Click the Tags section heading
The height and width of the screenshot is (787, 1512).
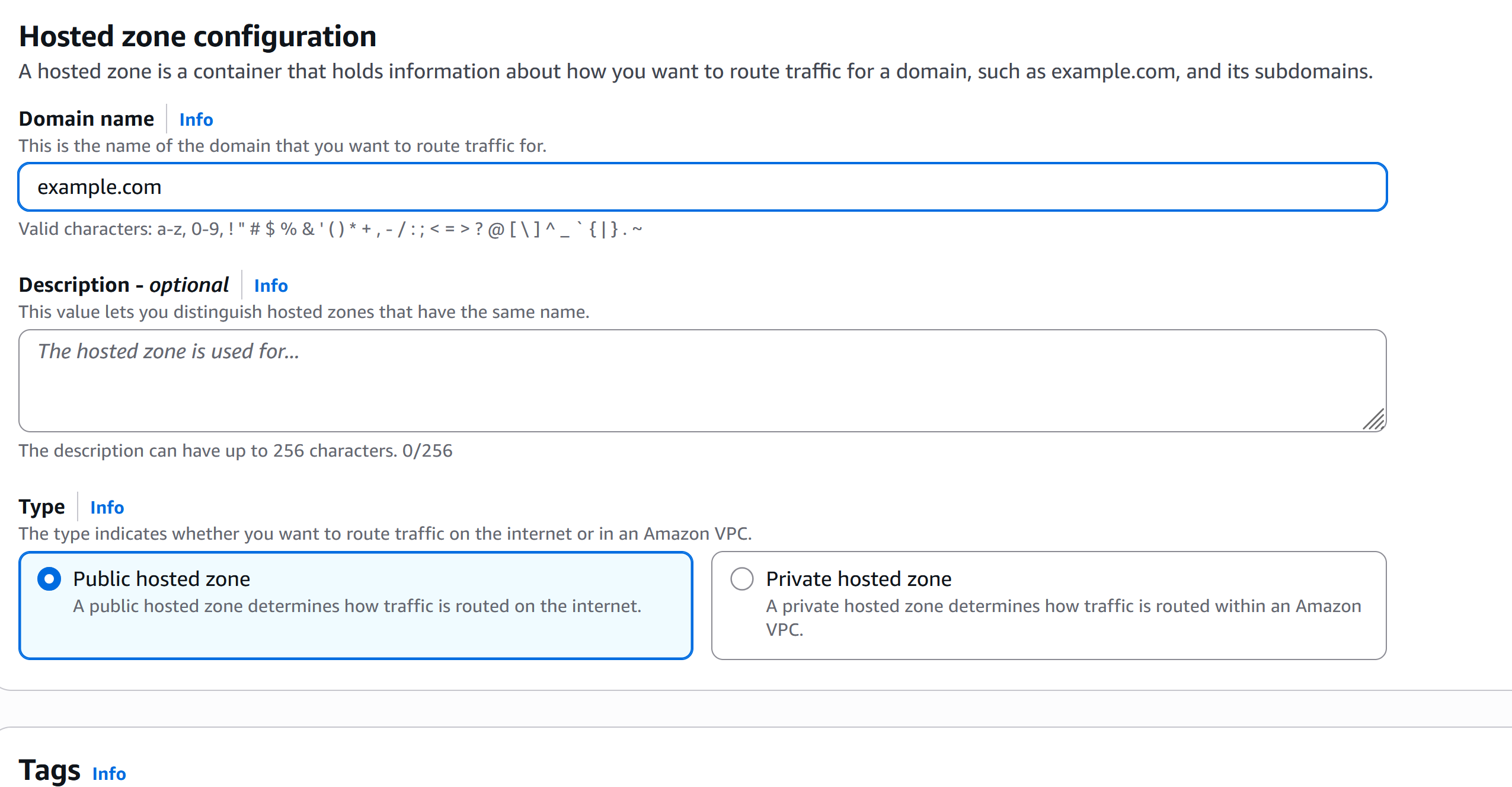50,770
